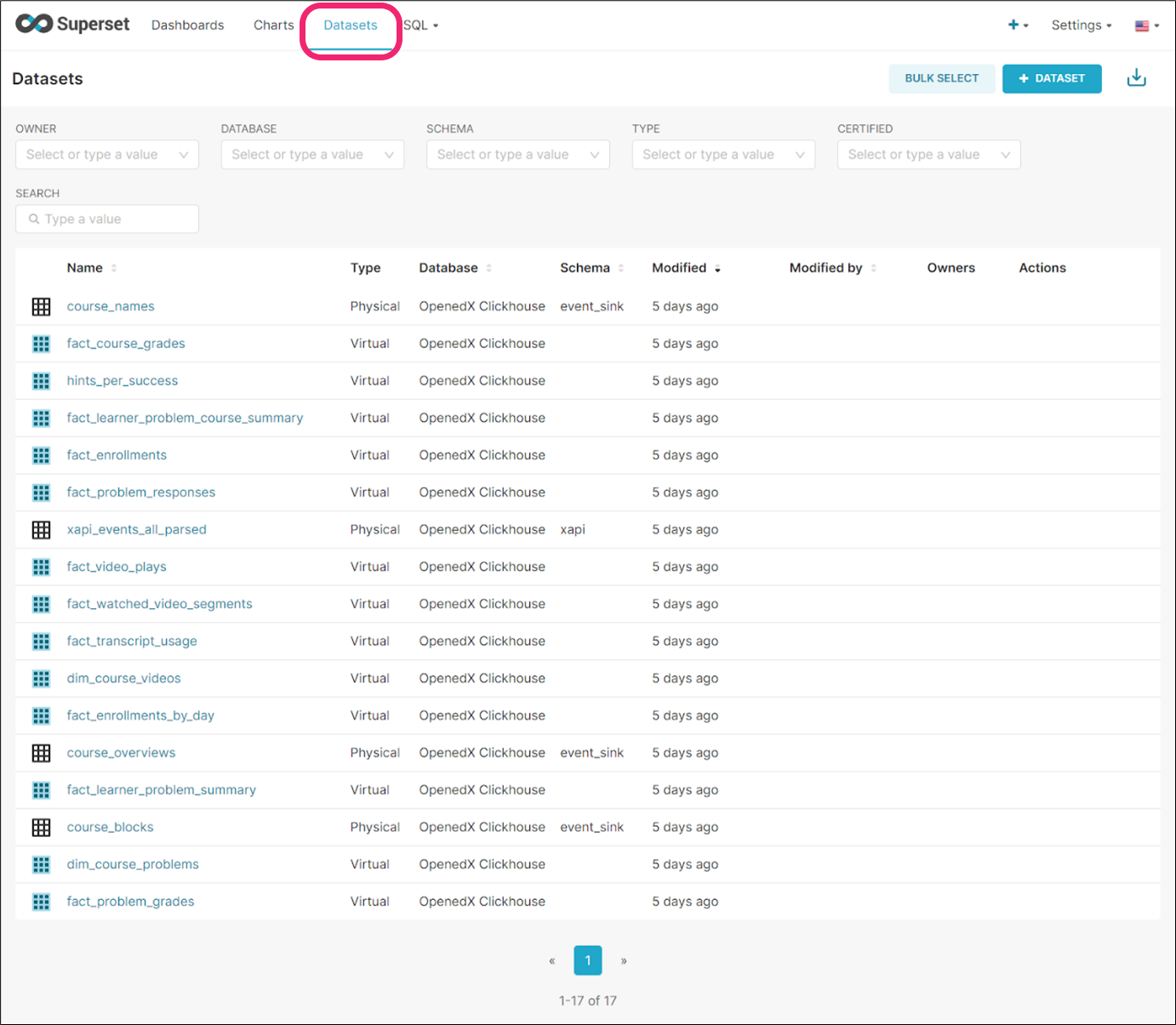The height and width of the screenshot is (1025, 1176).
Task: Open the fact_problem_responses dataset link
Action: click(141, 493)
